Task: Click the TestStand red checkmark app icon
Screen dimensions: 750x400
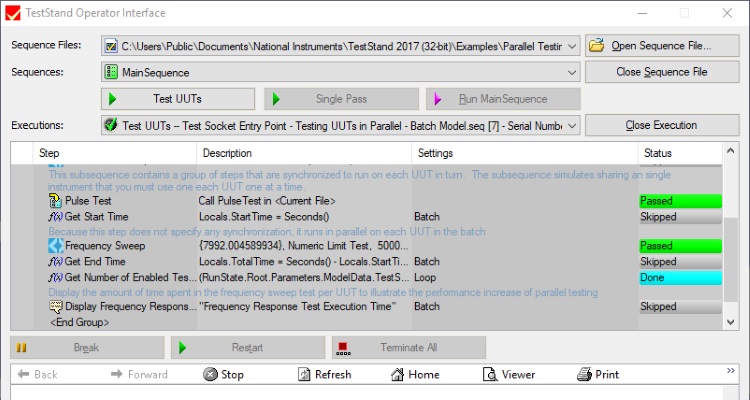Action: [13, 13]
